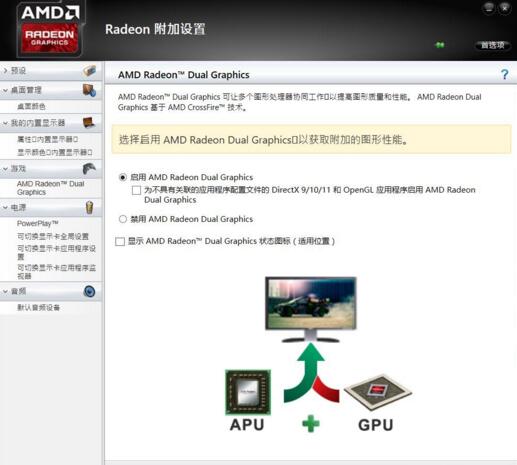Screen dimensions: 517x465
Task: Click the green pin icon in header
Action: tap(440, 45)
